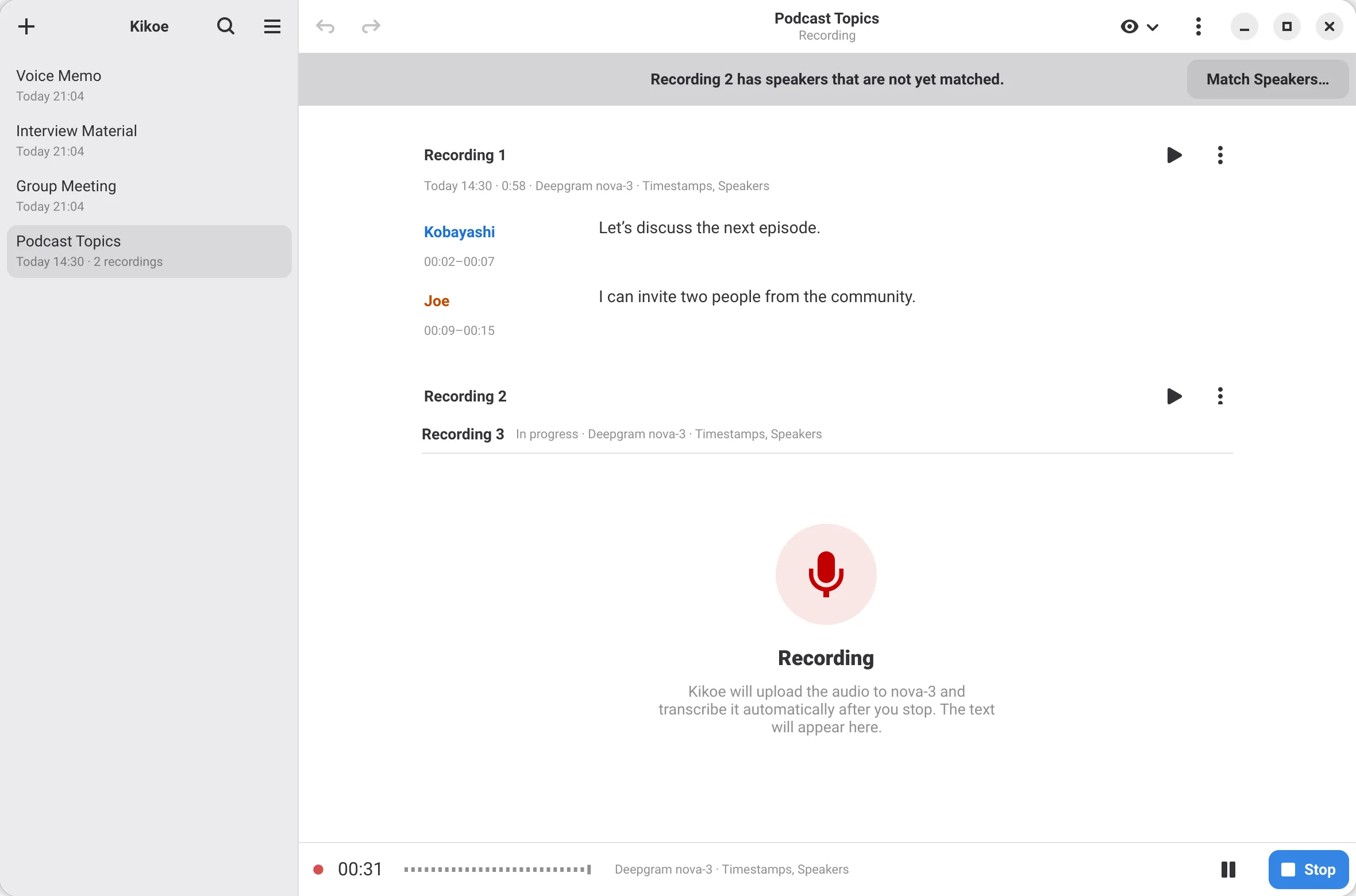Click timestamp 00:02–00:07

(459, 262)
